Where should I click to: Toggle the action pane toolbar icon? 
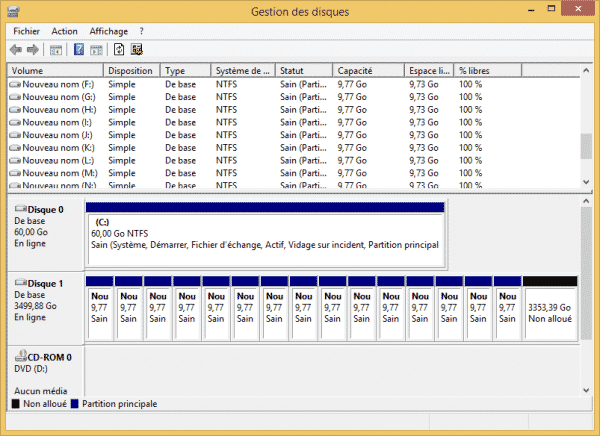pyautogui.click(x=96, y=49)
